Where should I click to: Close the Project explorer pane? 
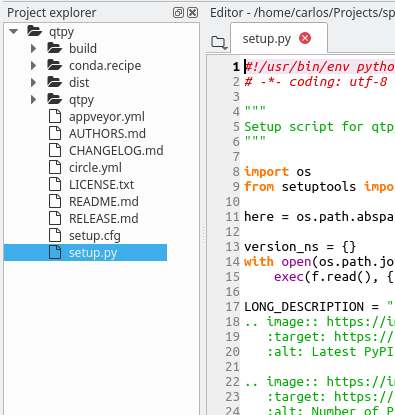pos(192,13)
